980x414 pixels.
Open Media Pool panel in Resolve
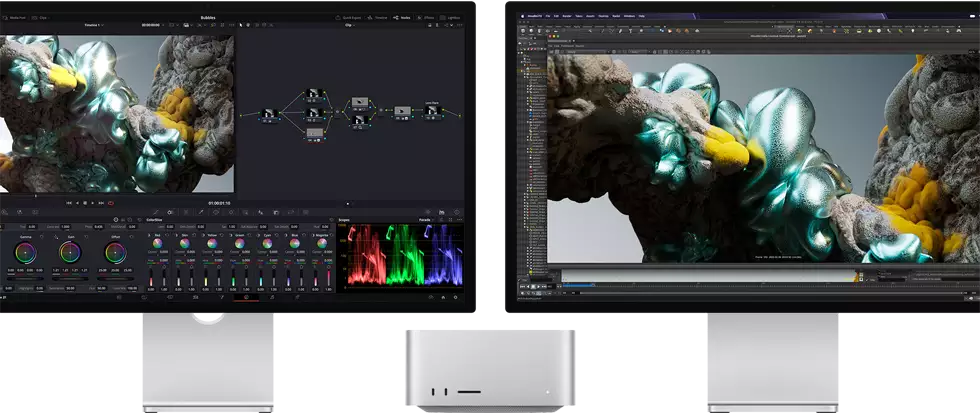pyautogui.click(x=12, y=18)
